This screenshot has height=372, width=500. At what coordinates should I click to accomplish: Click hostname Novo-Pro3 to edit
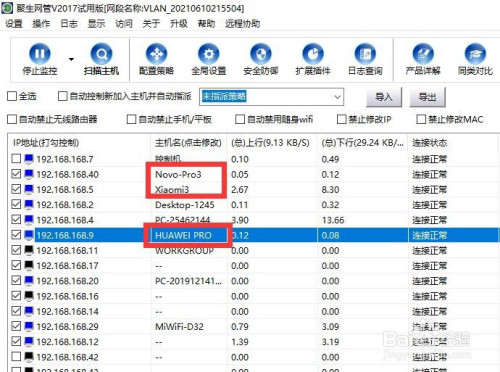(178, 174)
